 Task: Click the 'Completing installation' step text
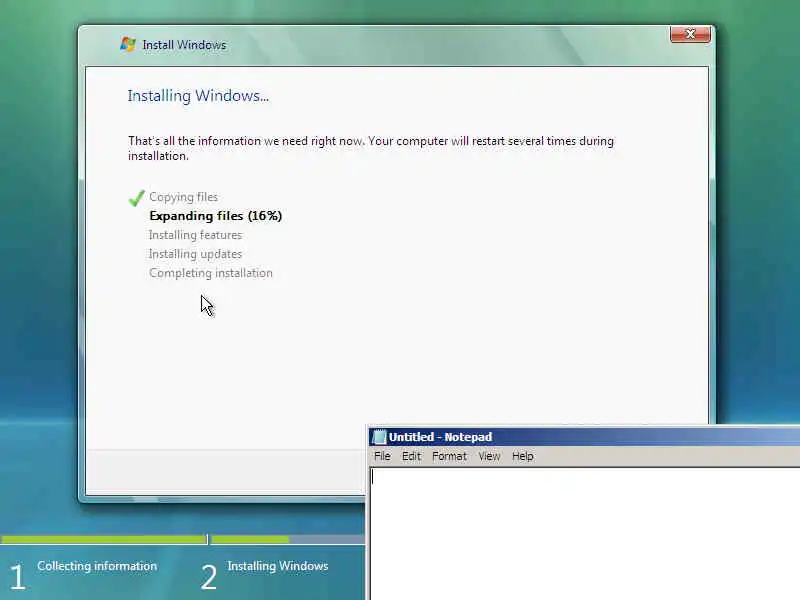[x=211, y=273]
